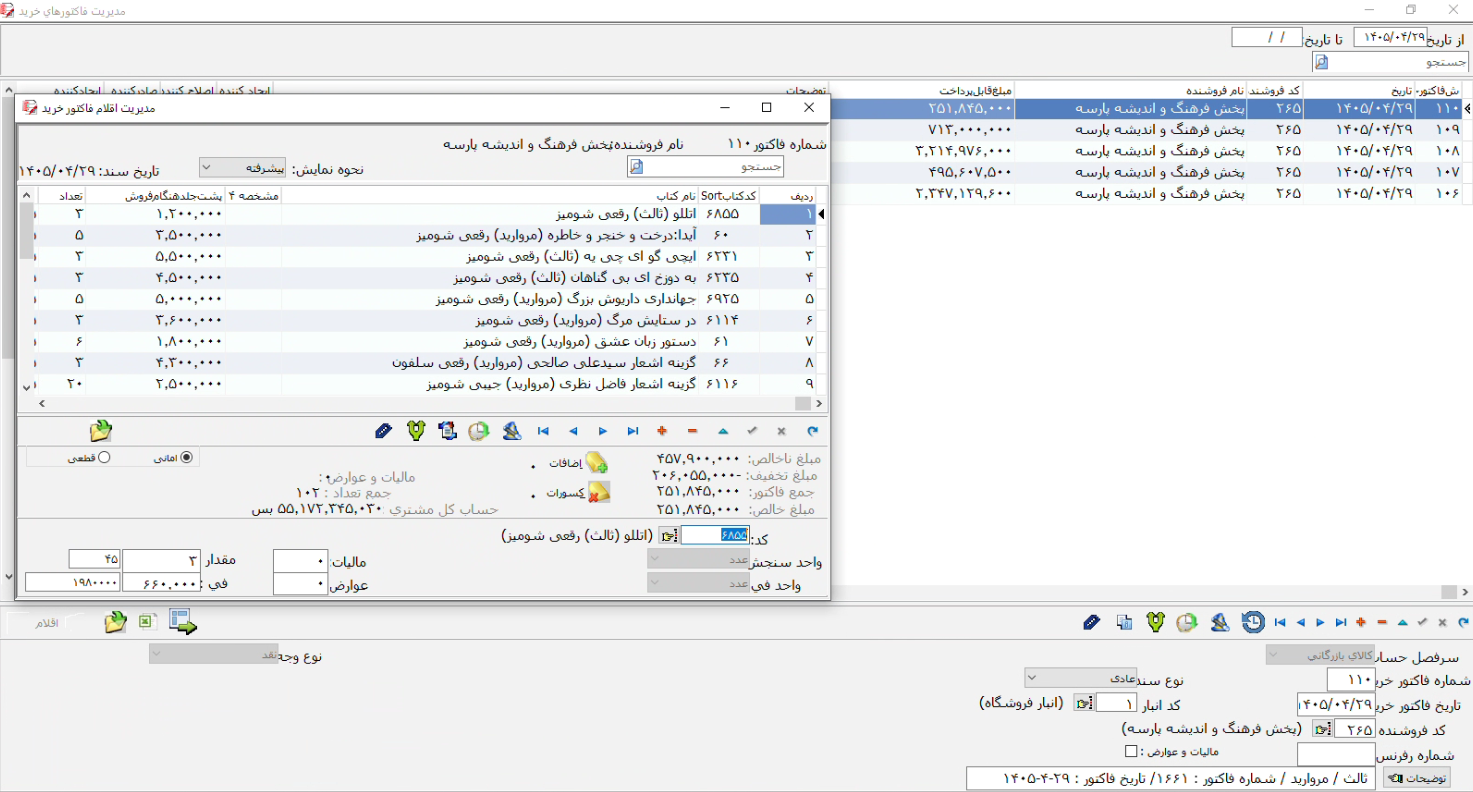Viewport: 1473px width, 792px height.
Task: Delete invoice with main window minus icon
Action: point(1382,623)
